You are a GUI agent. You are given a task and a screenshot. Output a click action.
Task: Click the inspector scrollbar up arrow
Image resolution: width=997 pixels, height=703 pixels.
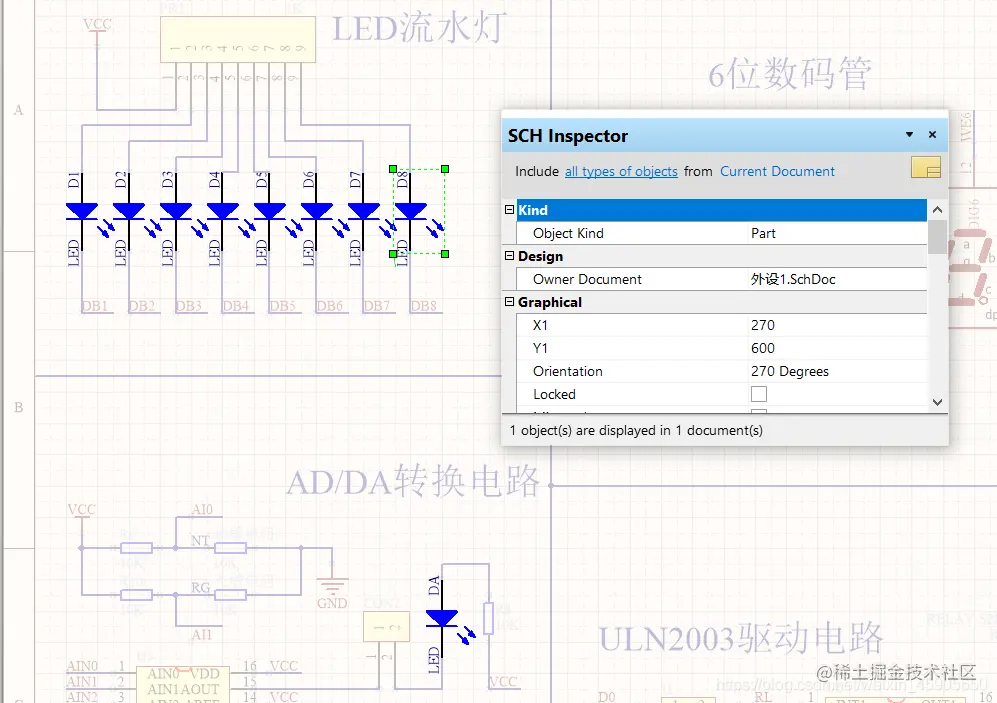937,210
